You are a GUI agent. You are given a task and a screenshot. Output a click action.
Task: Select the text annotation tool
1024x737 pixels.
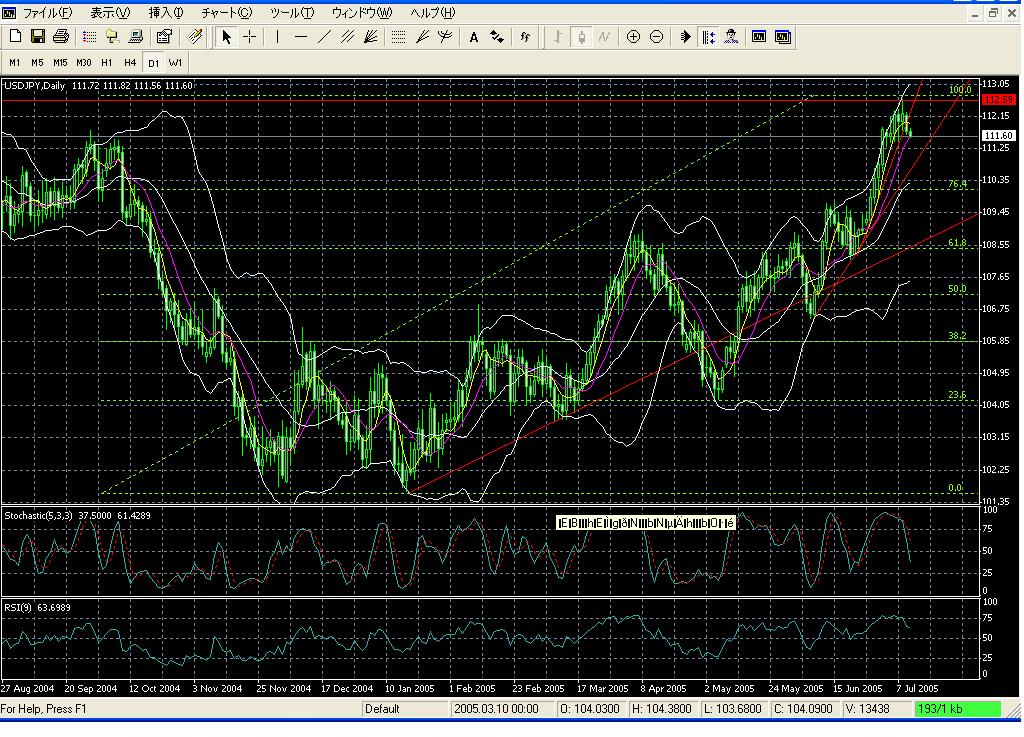(x=473, y=37)
